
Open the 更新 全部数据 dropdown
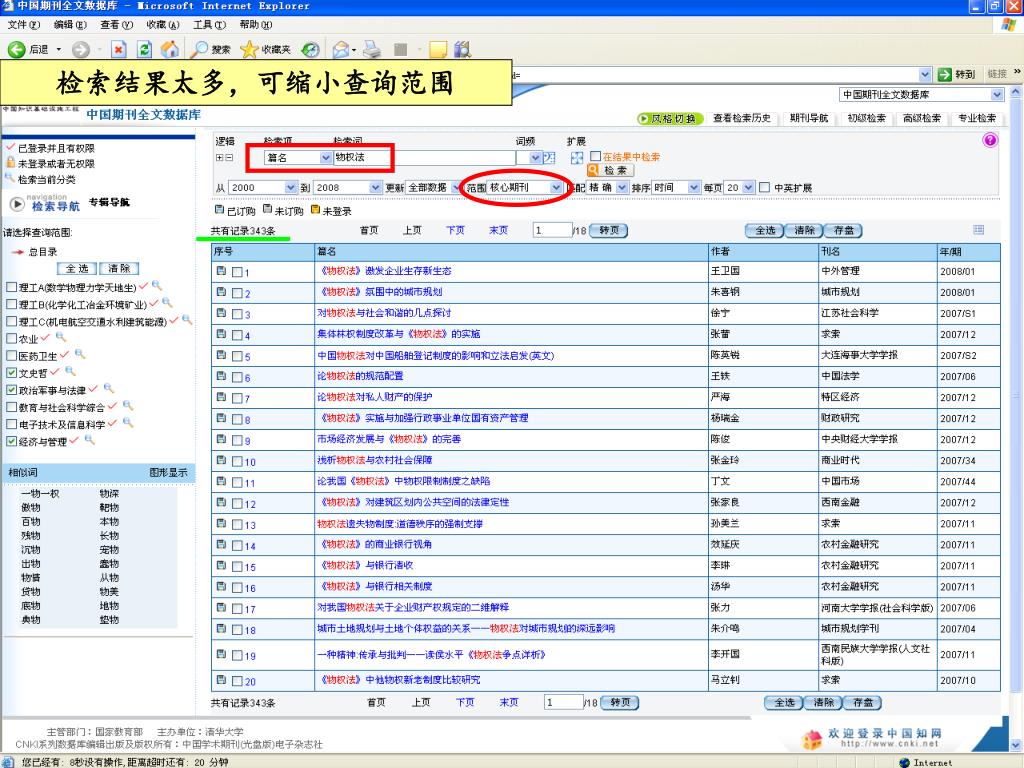(x=455, y=187)
